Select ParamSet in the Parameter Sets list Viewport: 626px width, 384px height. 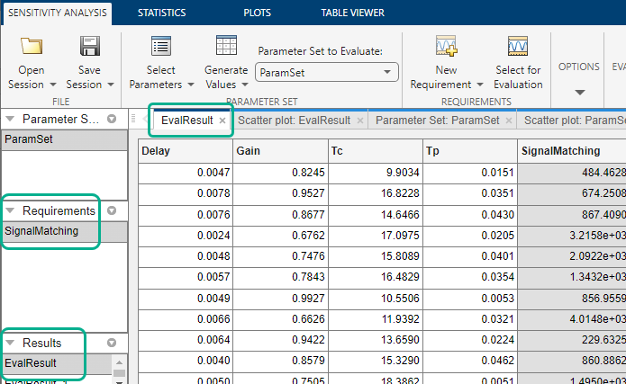(x=64, y=139)
